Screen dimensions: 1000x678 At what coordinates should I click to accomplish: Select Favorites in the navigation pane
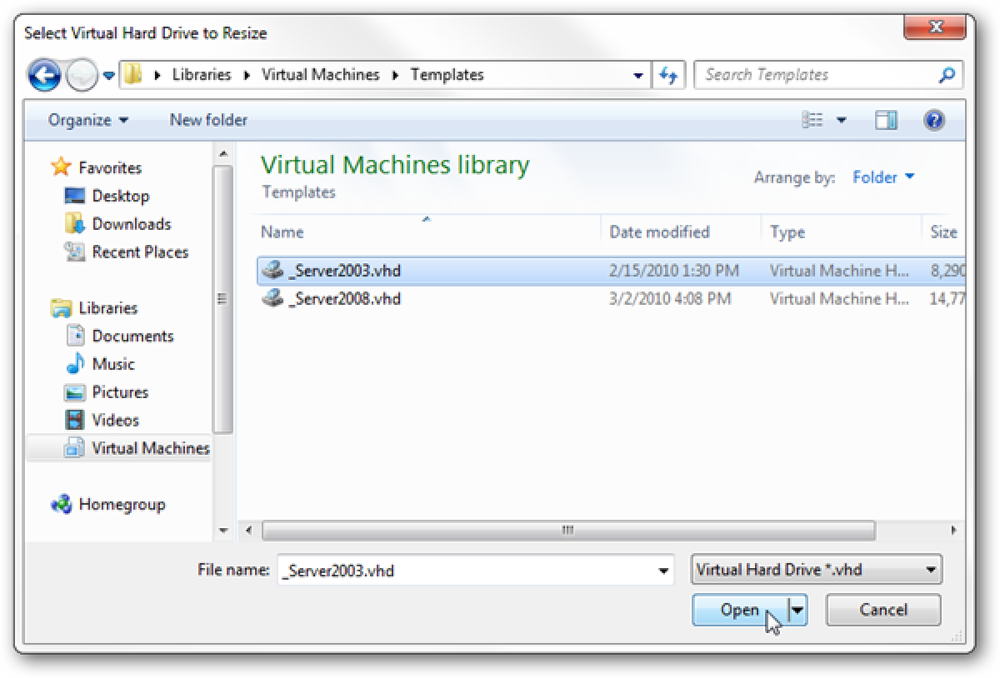pos(110,168)
